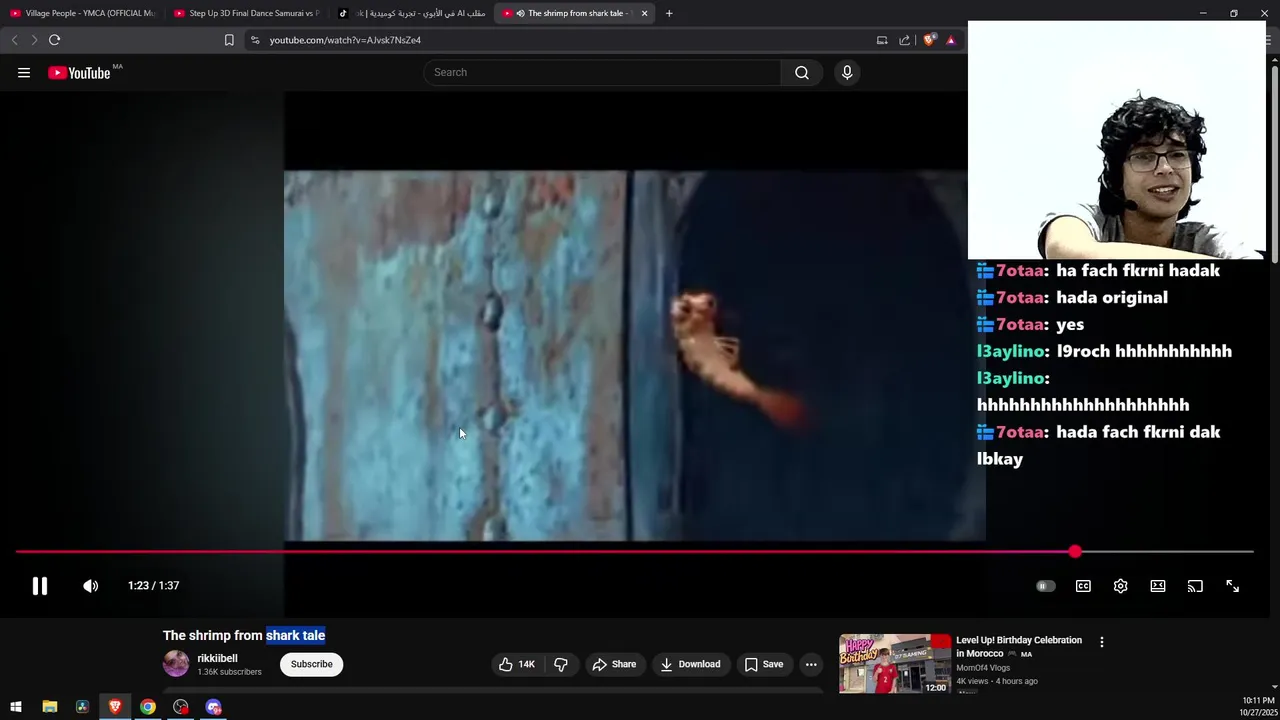Open Level Up! Birthday Celebration thumbnail
Image resolution: width=1280 pixels, height=720 pixels.
click(895, 663)
